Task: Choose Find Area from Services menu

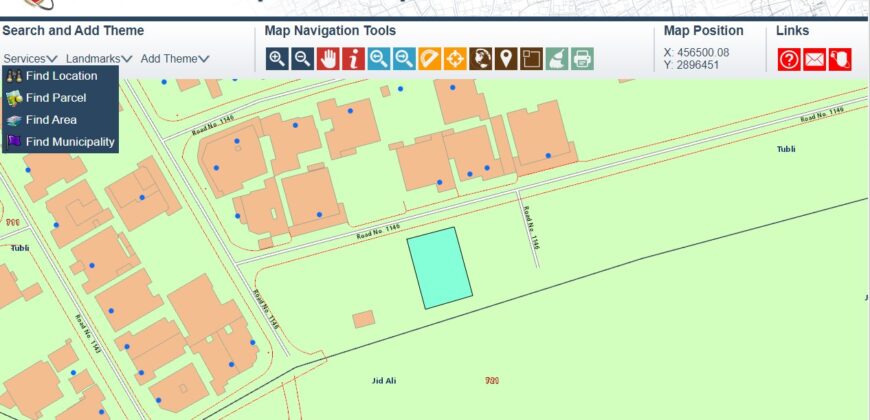Action: pyautogui.click(x=51, y=120)
